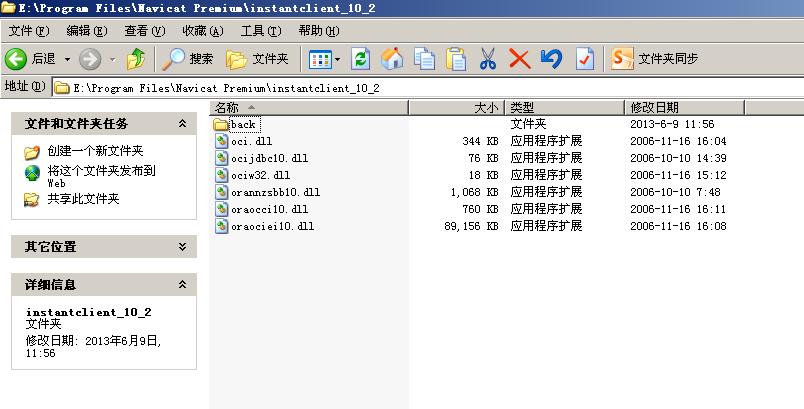Select the oraociei10.dll file name

pos(272,226)
